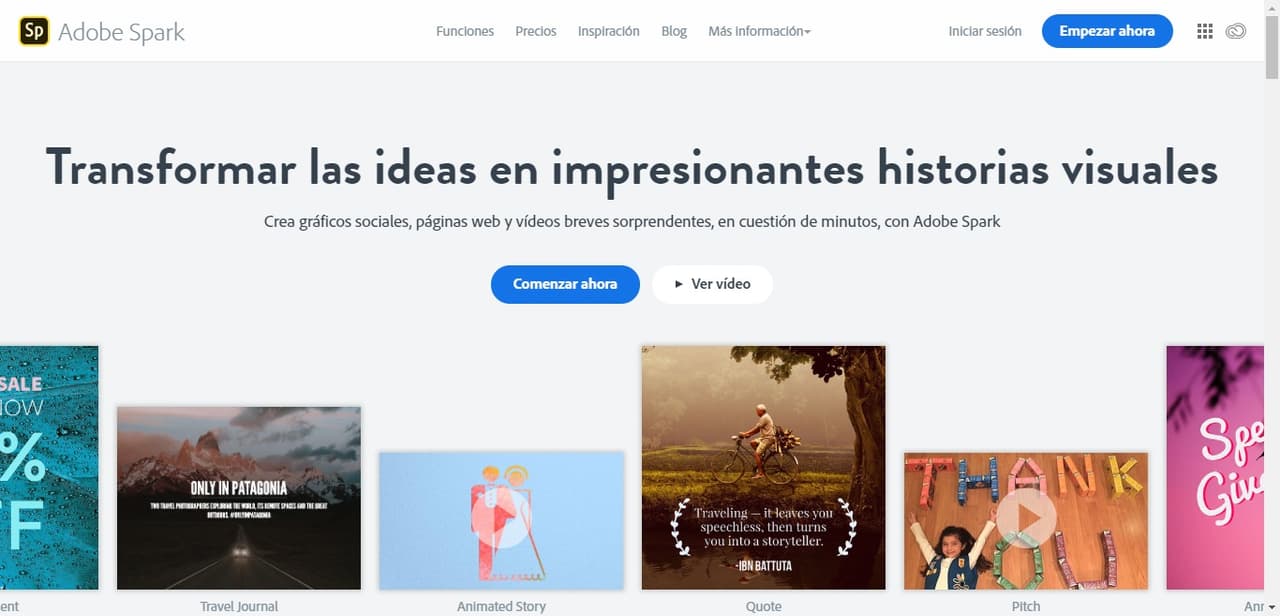Play the Animated Story preview
Viewport: 1280px width, 616px height.
pos(501,521)
